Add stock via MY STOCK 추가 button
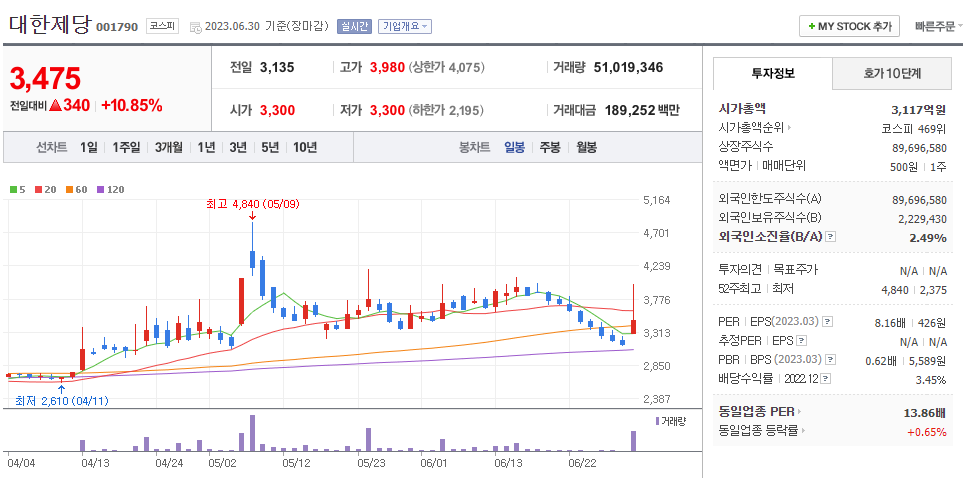Screen dimensions: 971x478 (850, 26)
